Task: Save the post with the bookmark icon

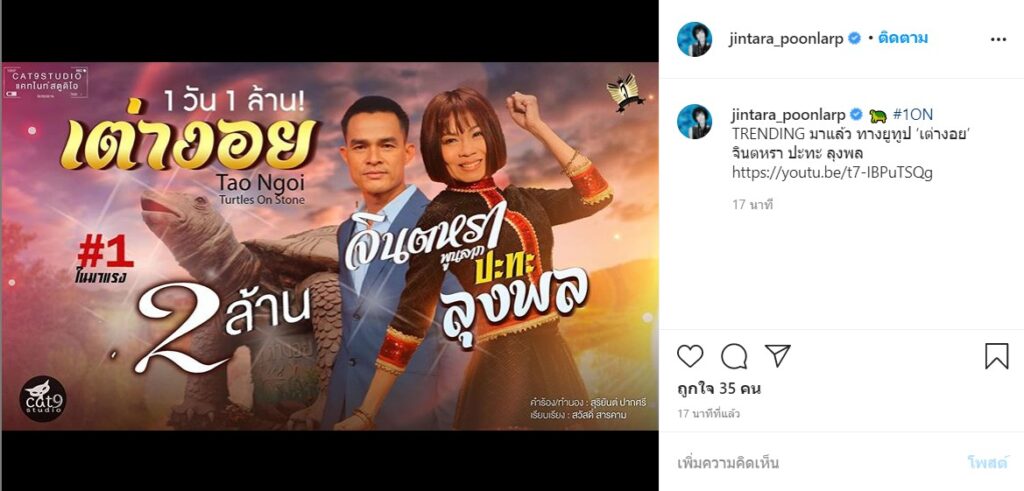Action: coord(997,356)
